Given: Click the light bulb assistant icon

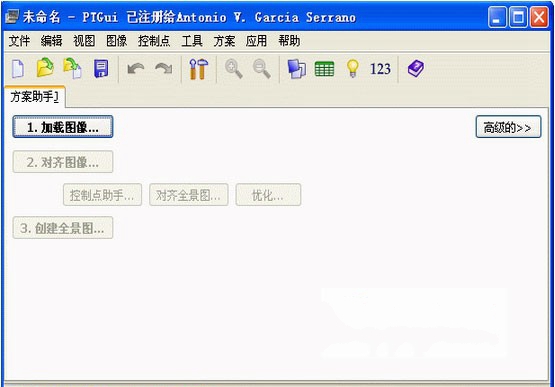Looking at the screenshot, I should [353, 68].
